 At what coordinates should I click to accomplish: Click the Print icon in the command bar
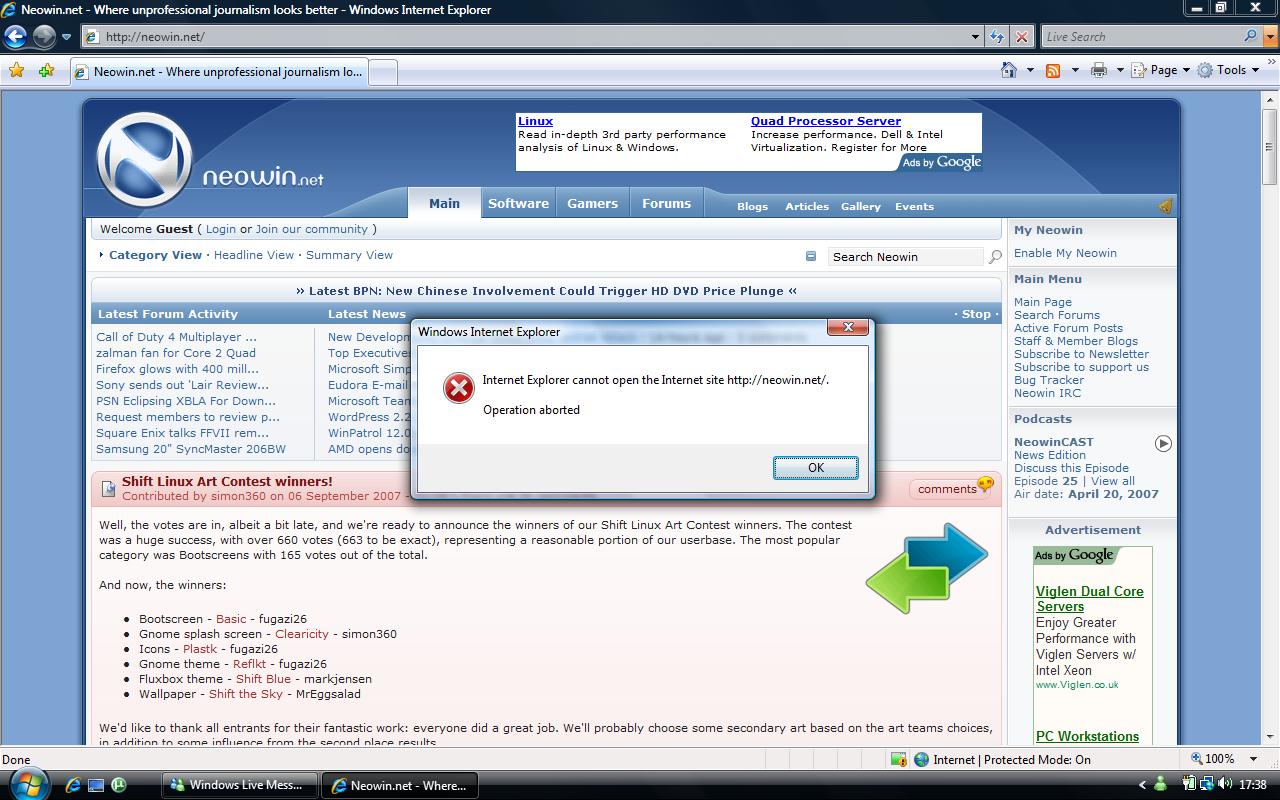(x=1099, y=70)
